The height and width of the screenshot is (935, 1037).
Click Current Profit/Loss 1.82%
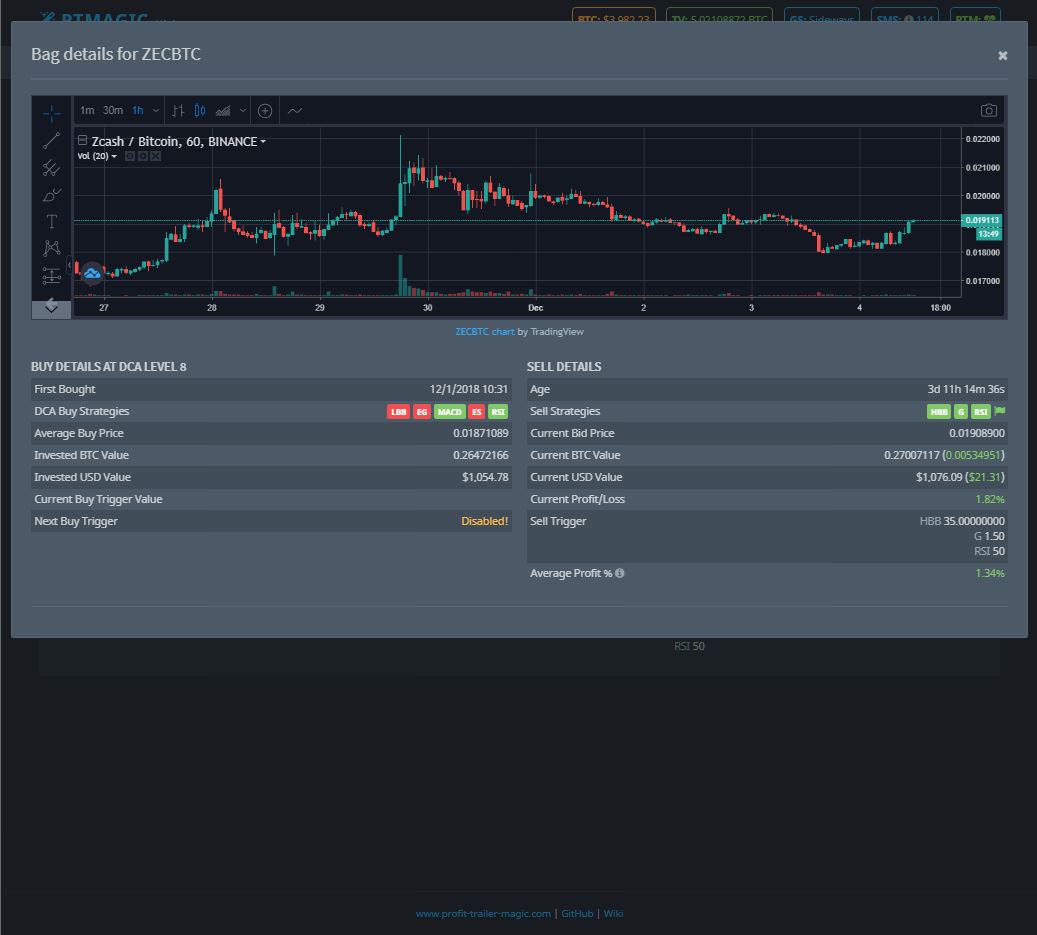click(x=990, y=499)
